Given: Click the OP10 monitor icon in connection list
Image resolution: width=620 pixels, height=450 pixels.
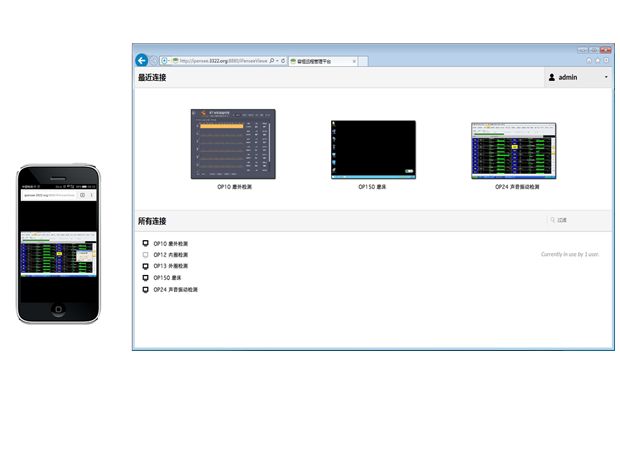Looking at the screenshot, I should (x=145, y=243).
